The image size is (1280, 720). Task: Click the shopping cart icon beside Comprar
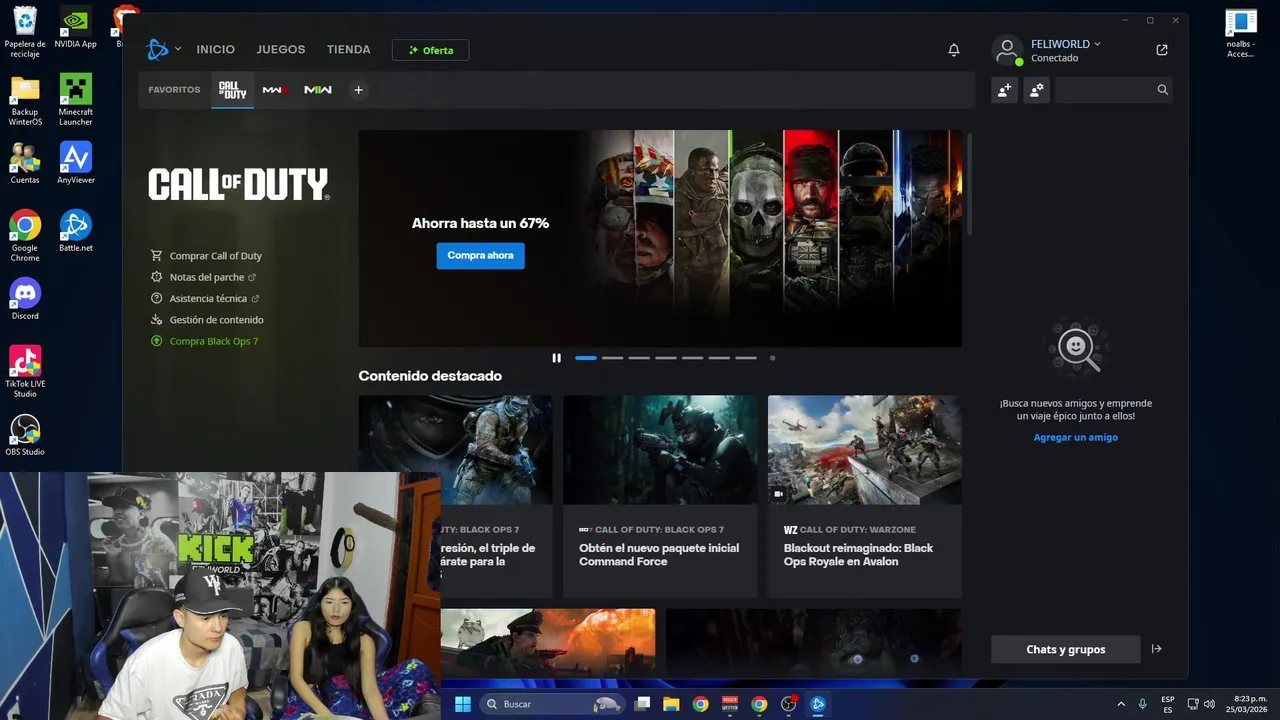click(156, 256)
